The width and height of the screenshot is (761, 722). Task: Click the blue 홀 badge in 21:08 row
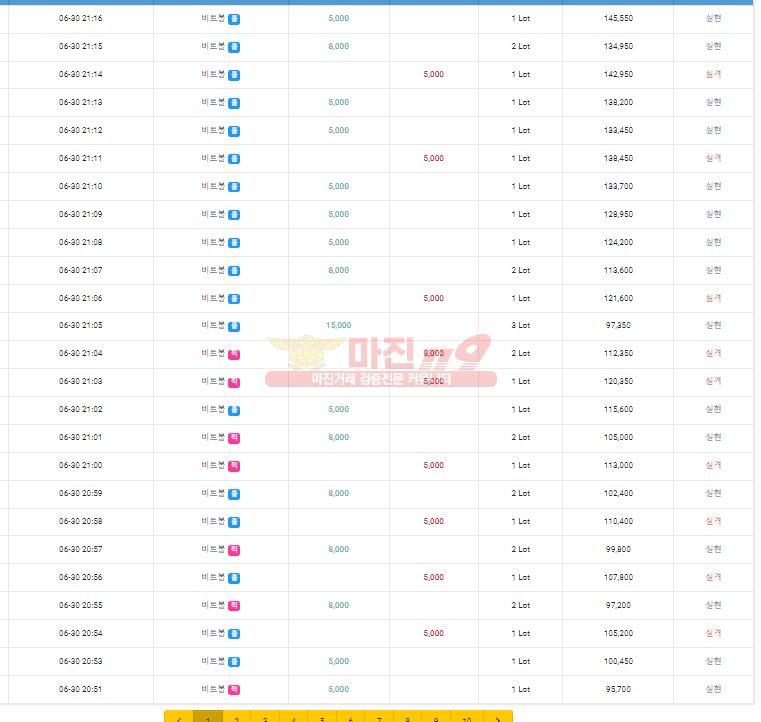click(x=234, y=243)
